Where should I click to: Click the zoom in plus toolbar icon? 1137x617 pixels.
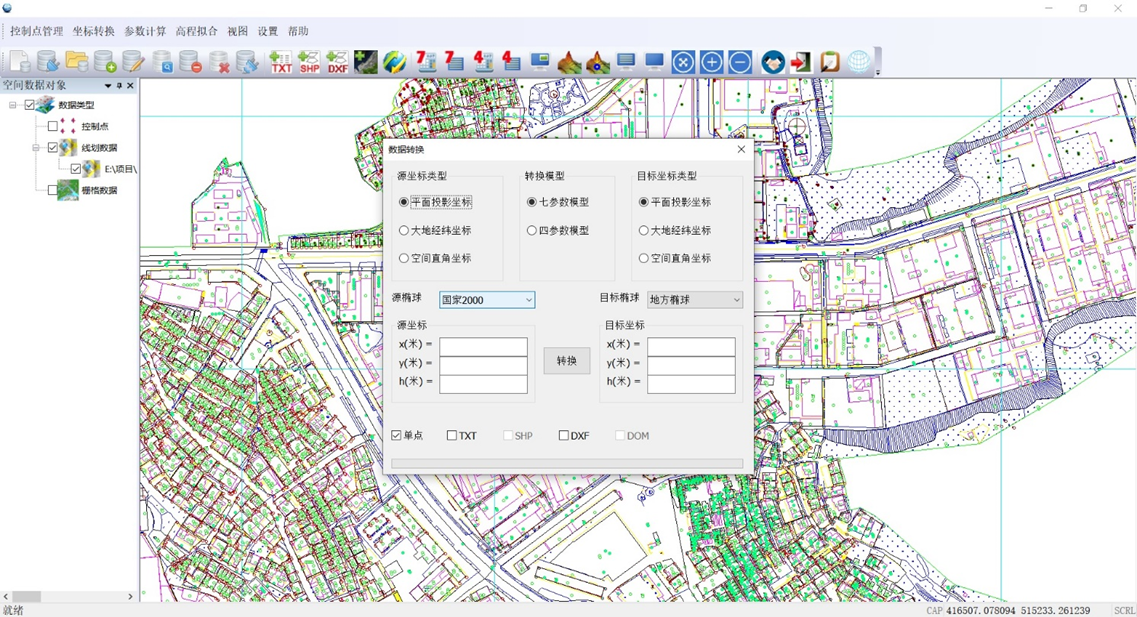[711, 63]
